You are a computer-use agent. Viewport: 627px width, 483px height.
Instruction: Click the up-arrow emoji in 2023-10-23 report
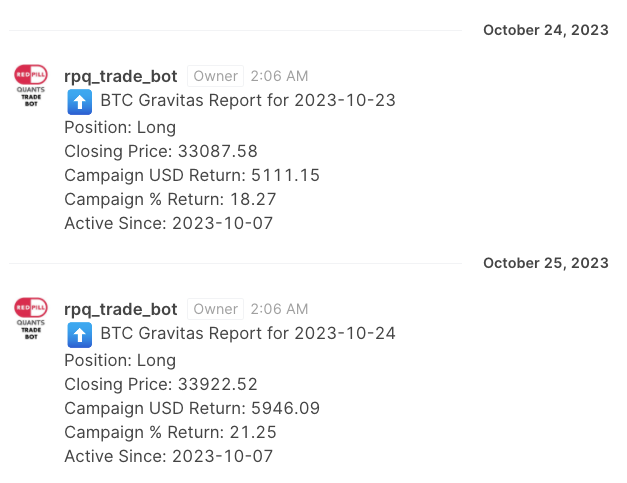click(x=80, y=102)
